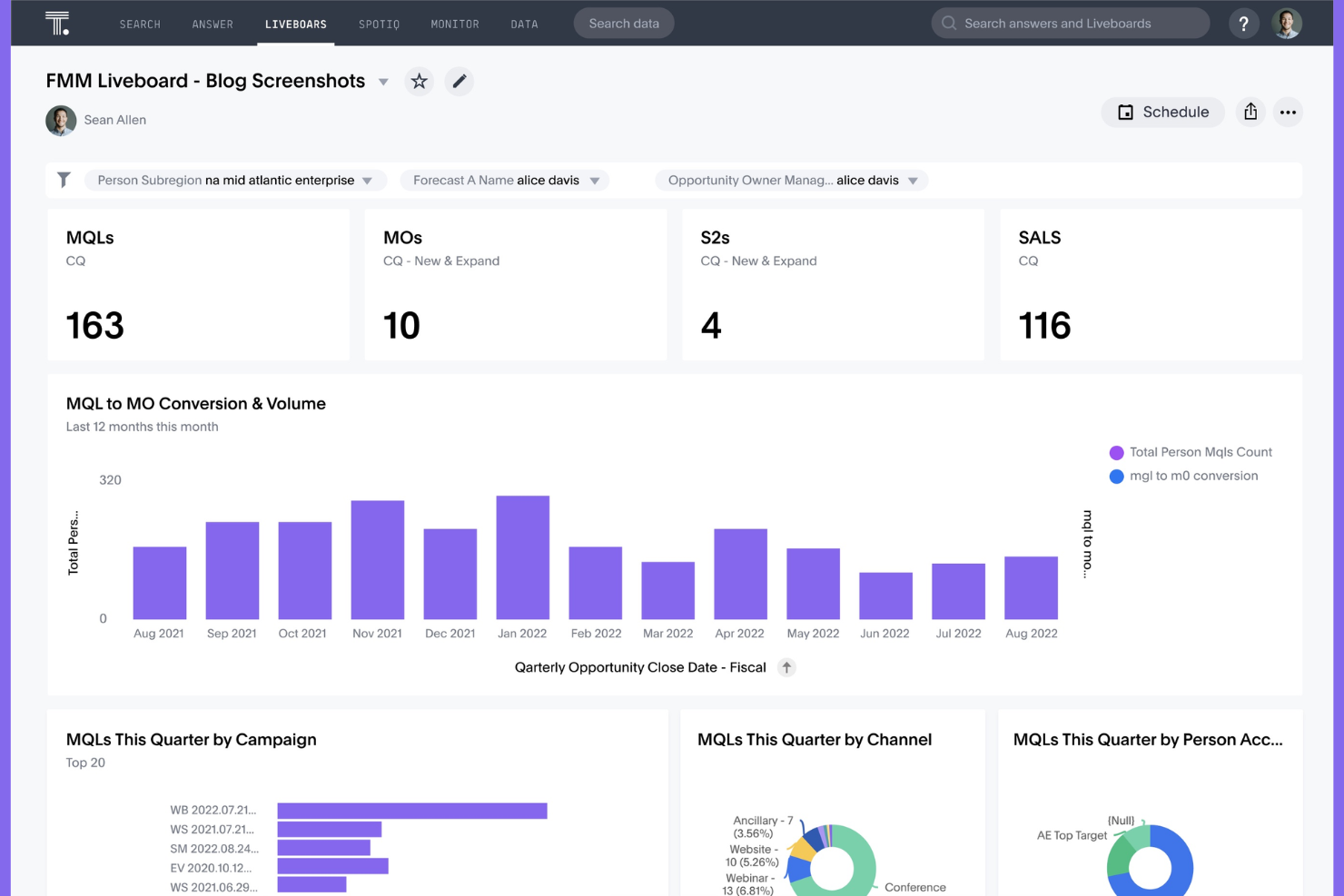Edit the Liveboard with the pencil icon

tap(460, 82)
